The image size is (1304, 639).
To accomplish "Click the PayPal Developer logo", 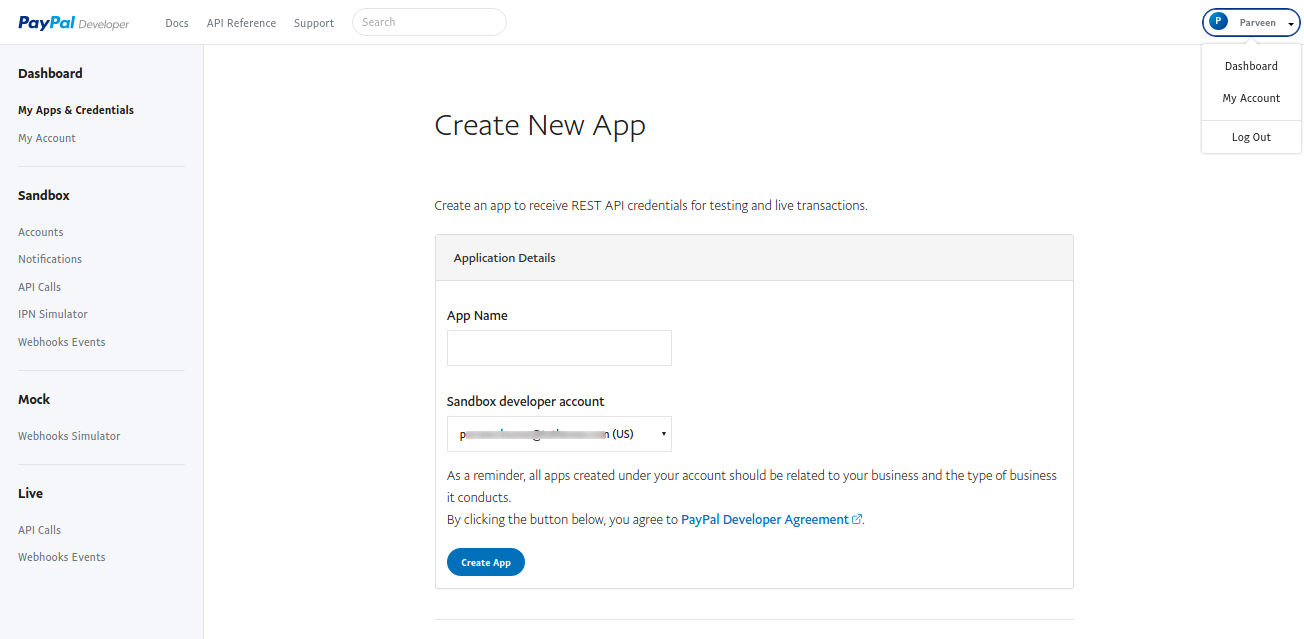I will [74, 23].
